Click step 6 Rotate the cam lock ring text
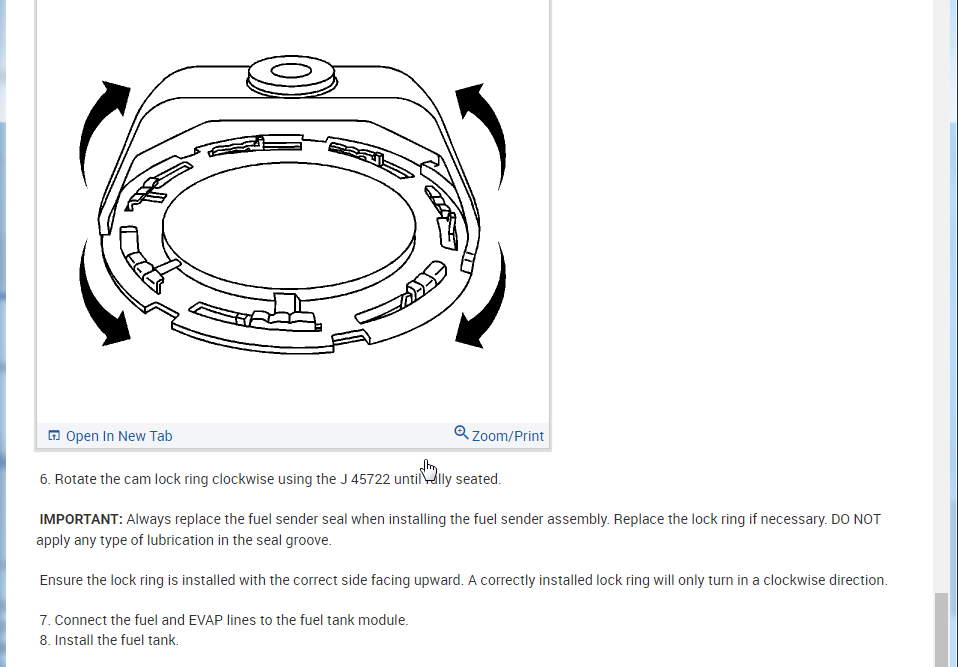Screen dimensions: 958x667 pyautogui.click(x=270, y=479)
